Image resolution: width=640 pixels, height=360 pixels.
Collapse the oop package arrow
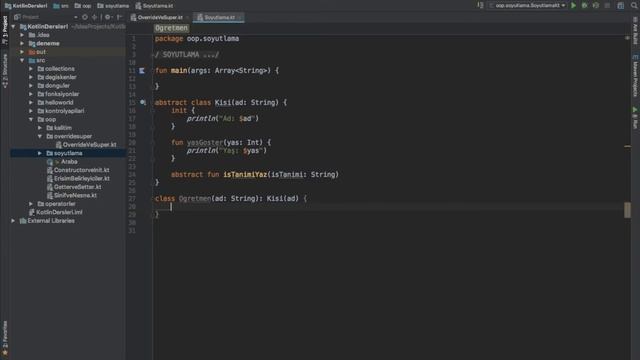31,120
